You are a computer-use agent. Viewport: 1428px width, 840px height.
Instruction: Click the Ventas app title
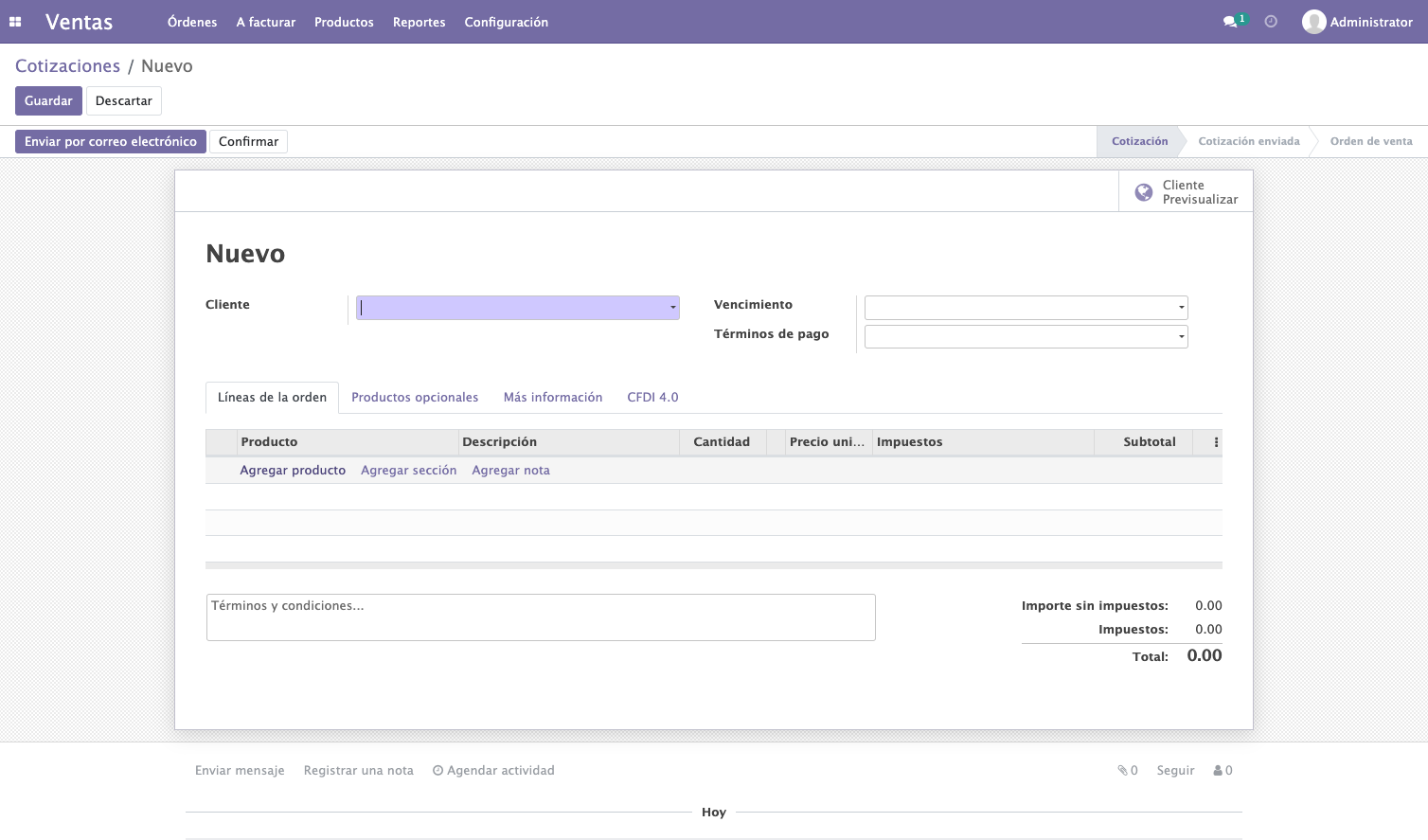tap(80, 22)
